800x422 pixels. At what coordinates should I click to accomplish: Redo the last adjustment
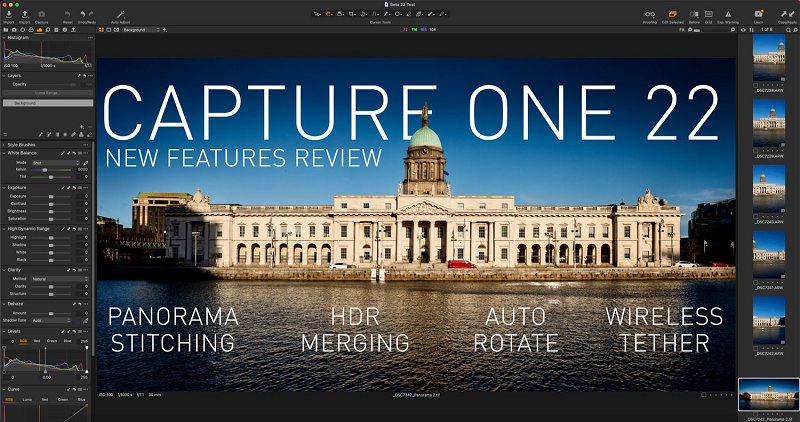pos(91,14)
